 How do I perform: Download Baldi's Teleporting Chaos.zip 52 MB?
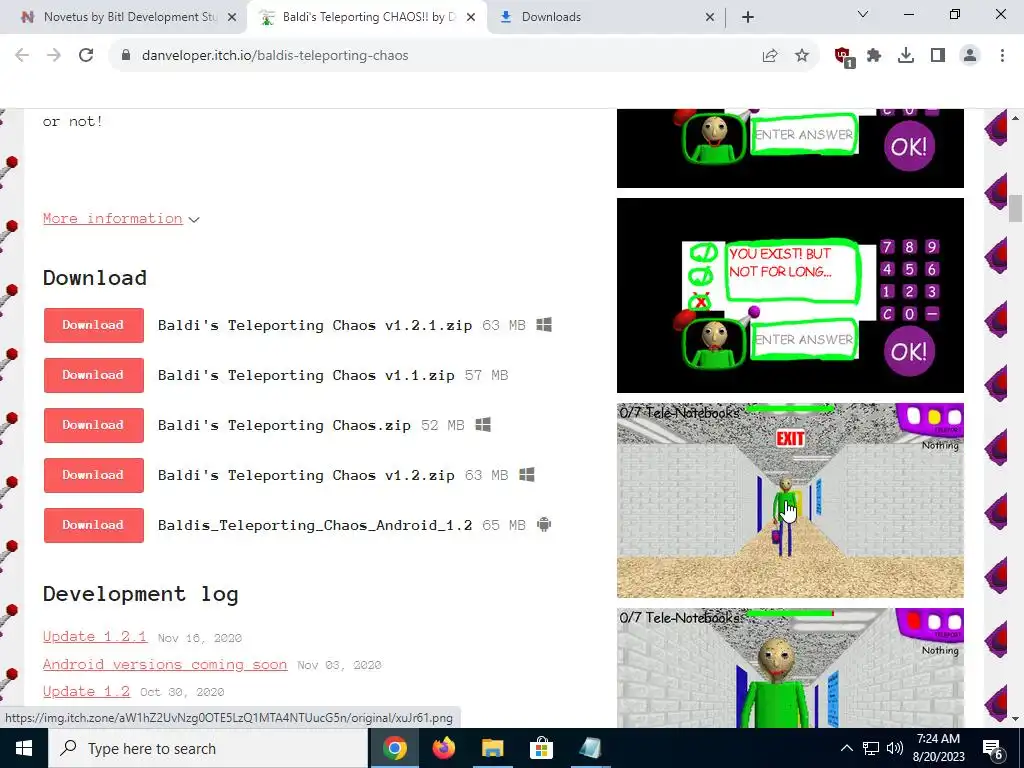[x=93, y=425]
